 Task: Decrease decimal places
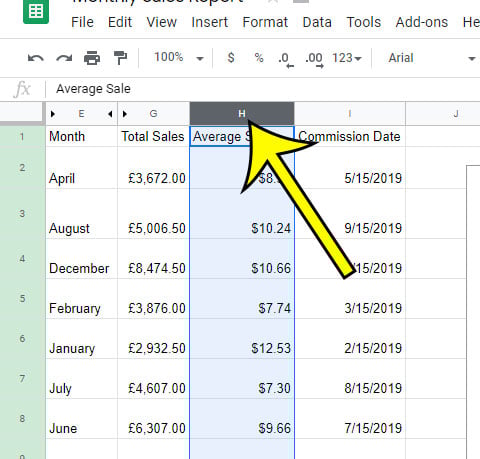(x=286, y=59)
